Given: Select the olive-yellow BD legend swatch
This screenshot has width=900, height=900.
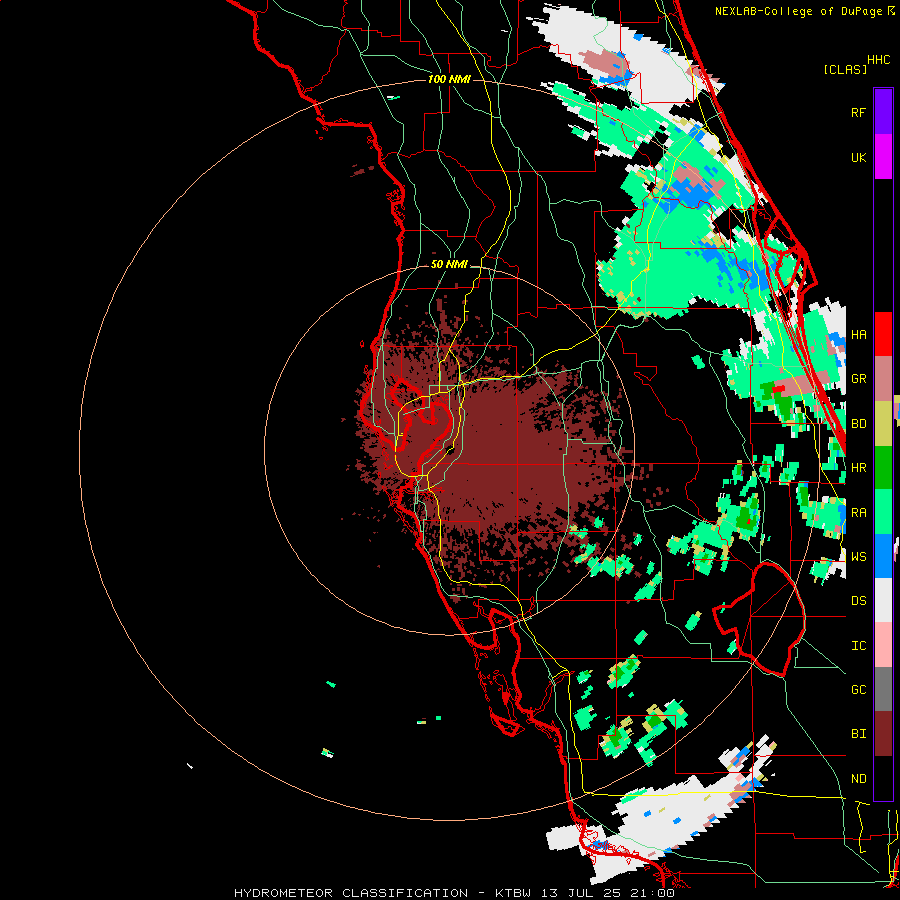Looking at the screenshot, I should coord(883,424).
